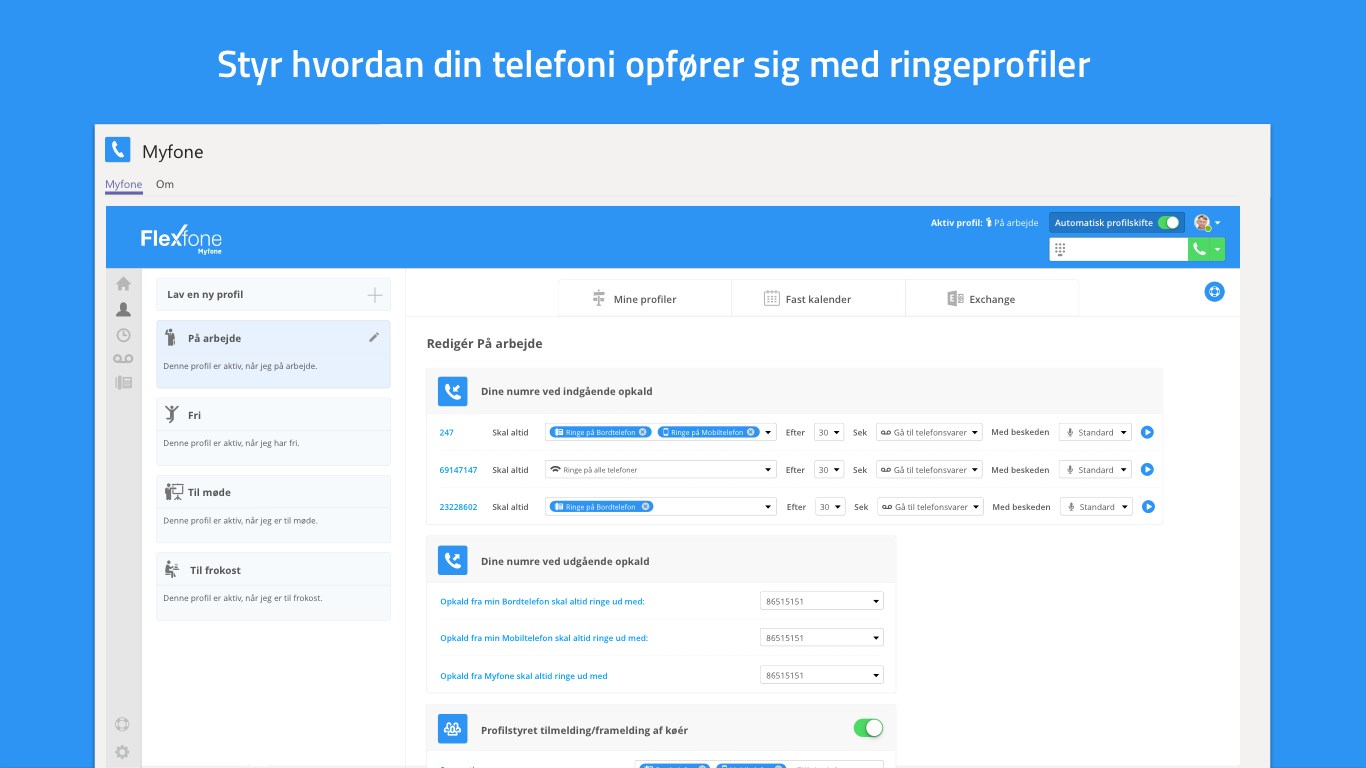Click the blue help lifebuoy icon
Image resolution: width=1366 pixels, height=768 pixels.
point(1214,292)
